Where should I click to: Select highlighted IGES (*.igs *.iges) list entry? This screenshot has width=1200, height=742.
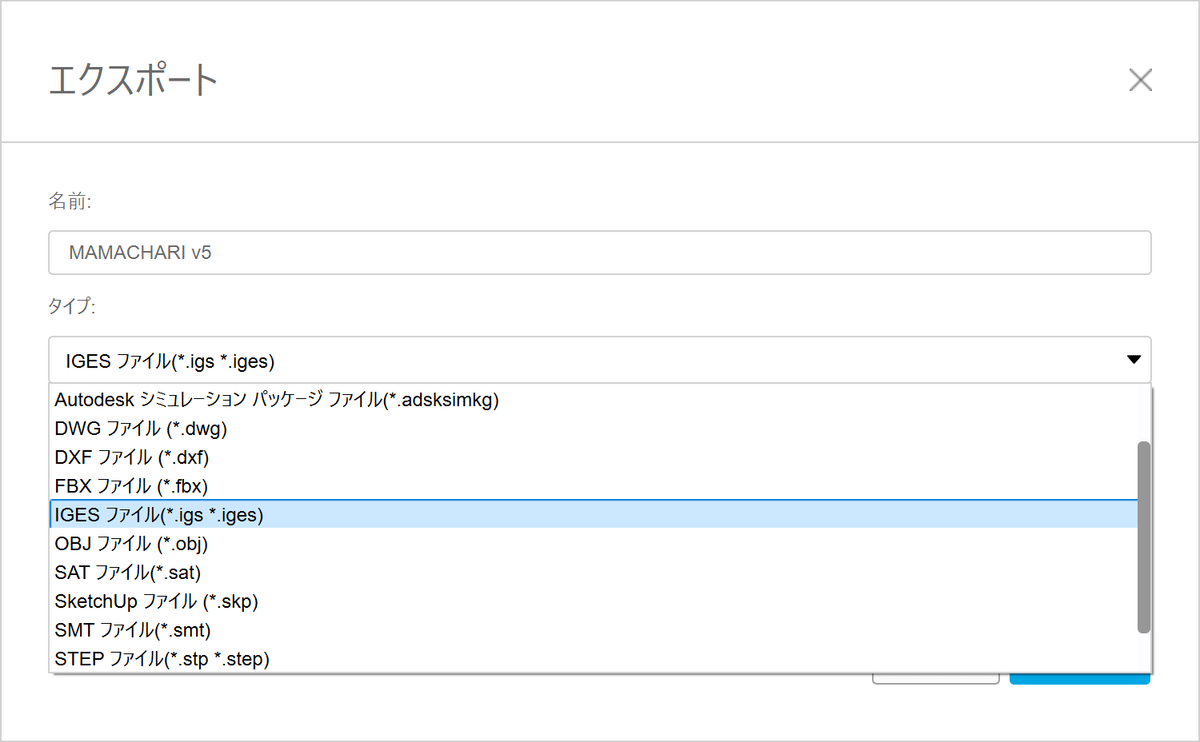click(x=159, y=515)
